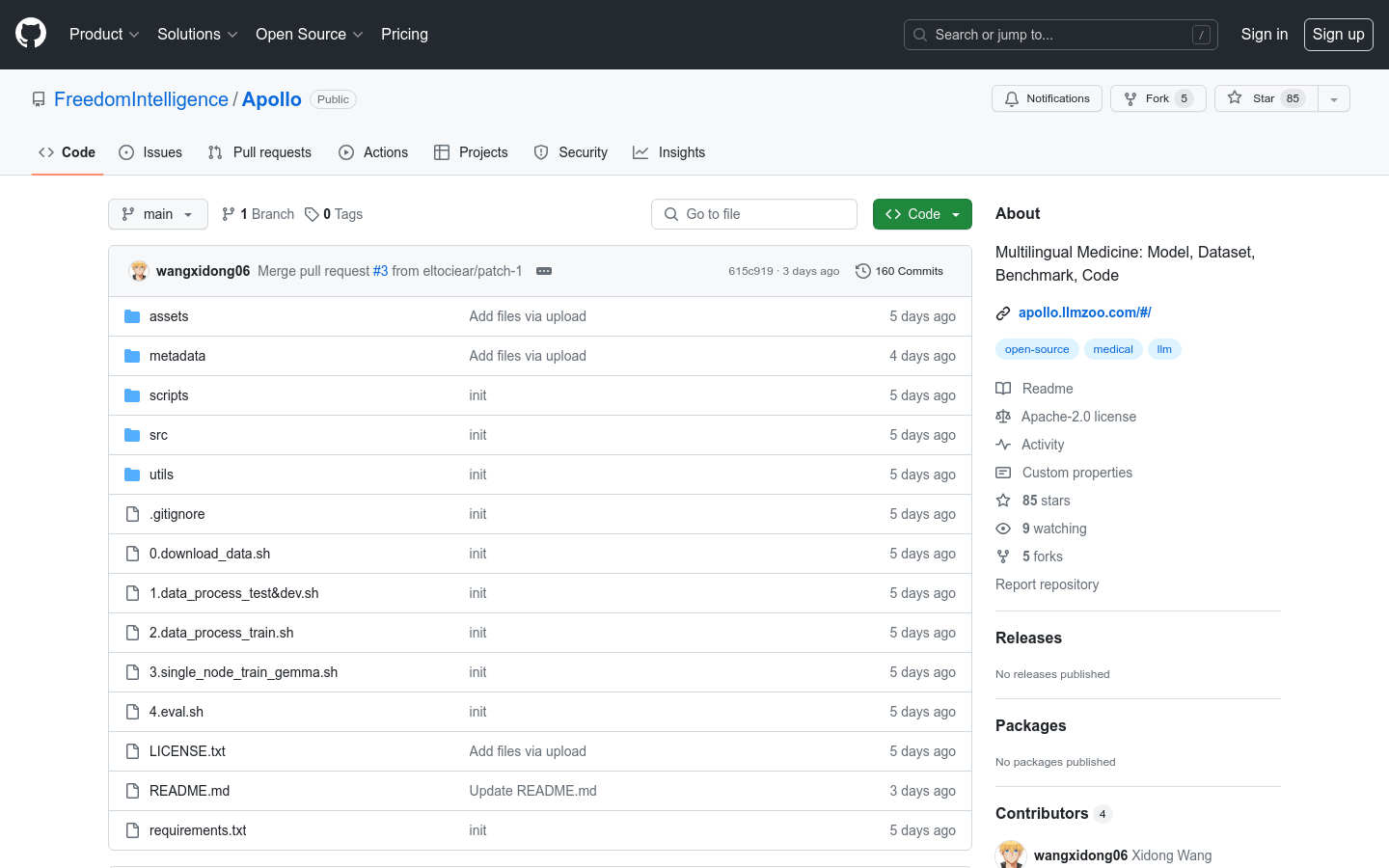The width and height of the screenshot is (1389, 868).
Task: Click the GitHub logo icon
Action: click(31, 34)
